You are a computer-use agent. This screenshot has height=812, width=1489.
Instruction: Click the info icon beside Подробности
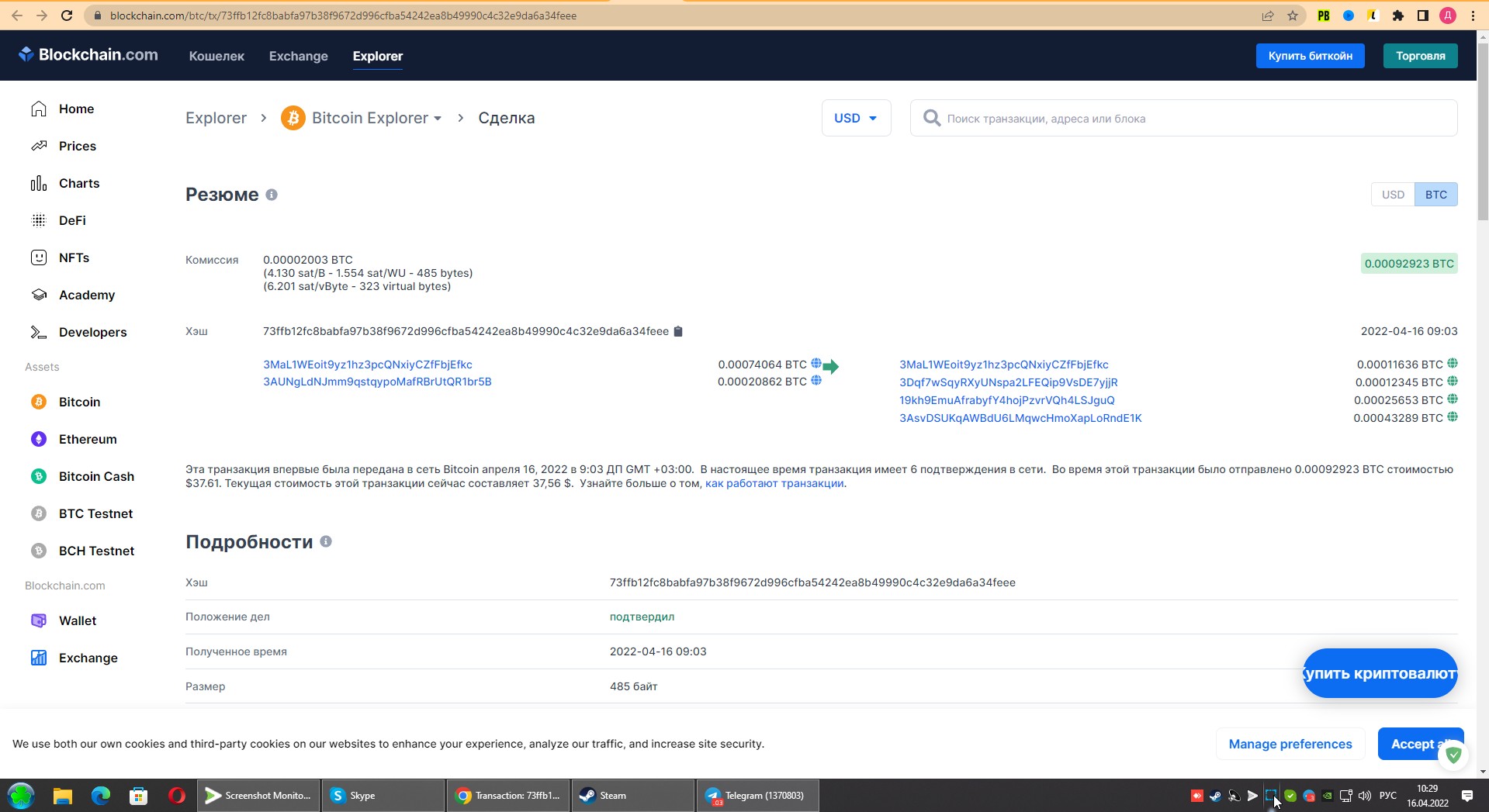[326, 541]
